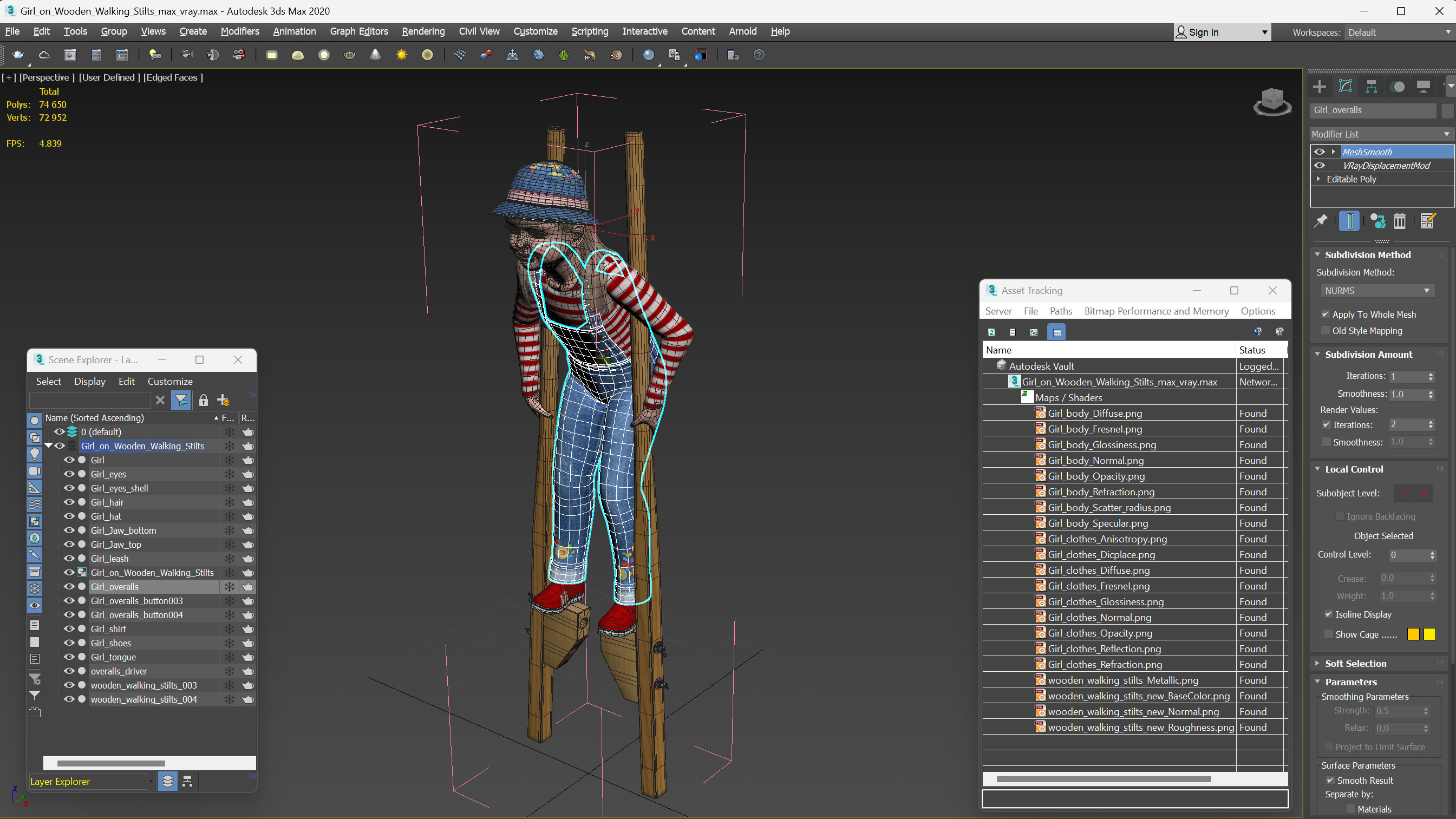1456x819 pixels.
Task: Click Bitmap Performance and Memory menu
Action: click(x=1157, y=311)
